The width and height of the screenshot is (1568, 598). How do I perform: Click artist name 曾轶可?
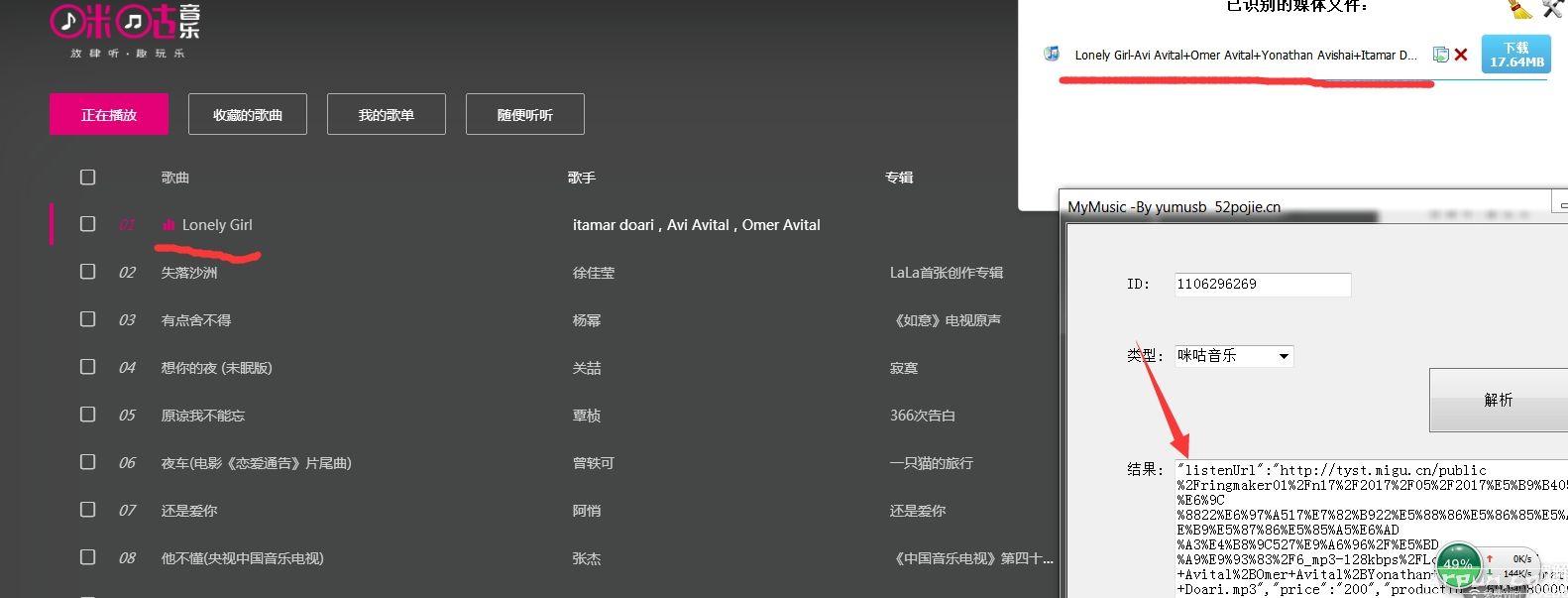594,463
